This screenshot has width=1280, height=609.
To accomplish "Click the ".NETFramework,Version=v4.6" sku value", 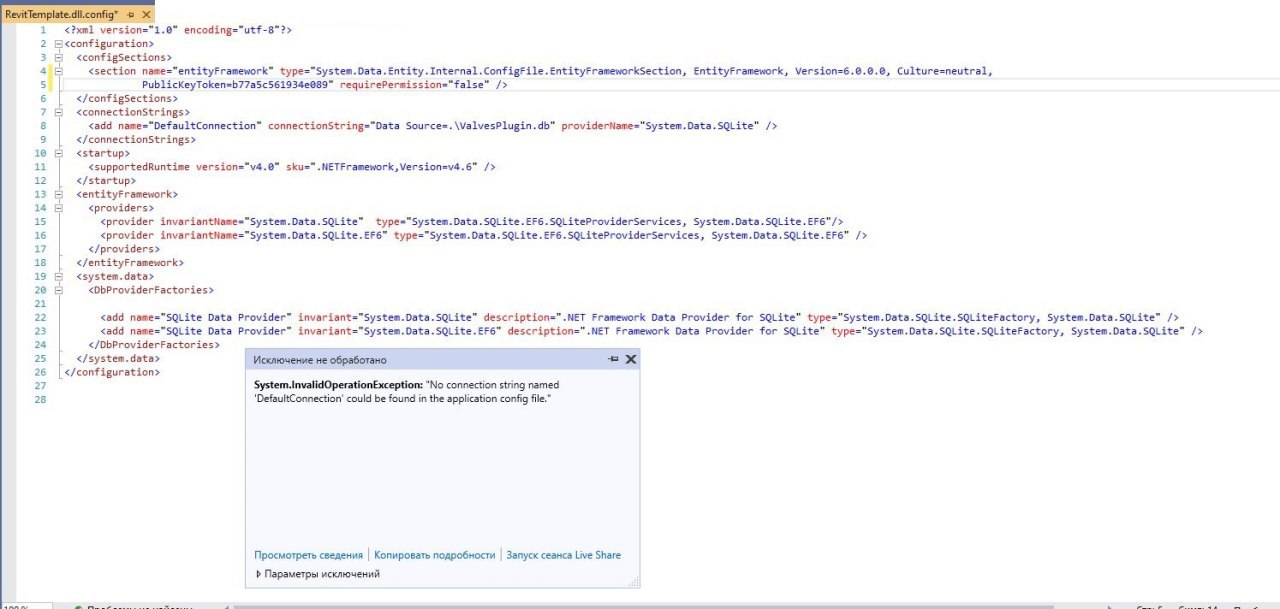I will point(396,167).
